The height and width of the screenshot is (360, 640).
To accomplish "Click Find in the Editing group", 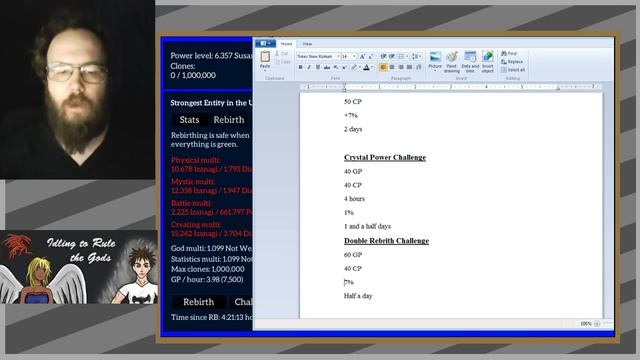I will (x=509, y=53).
